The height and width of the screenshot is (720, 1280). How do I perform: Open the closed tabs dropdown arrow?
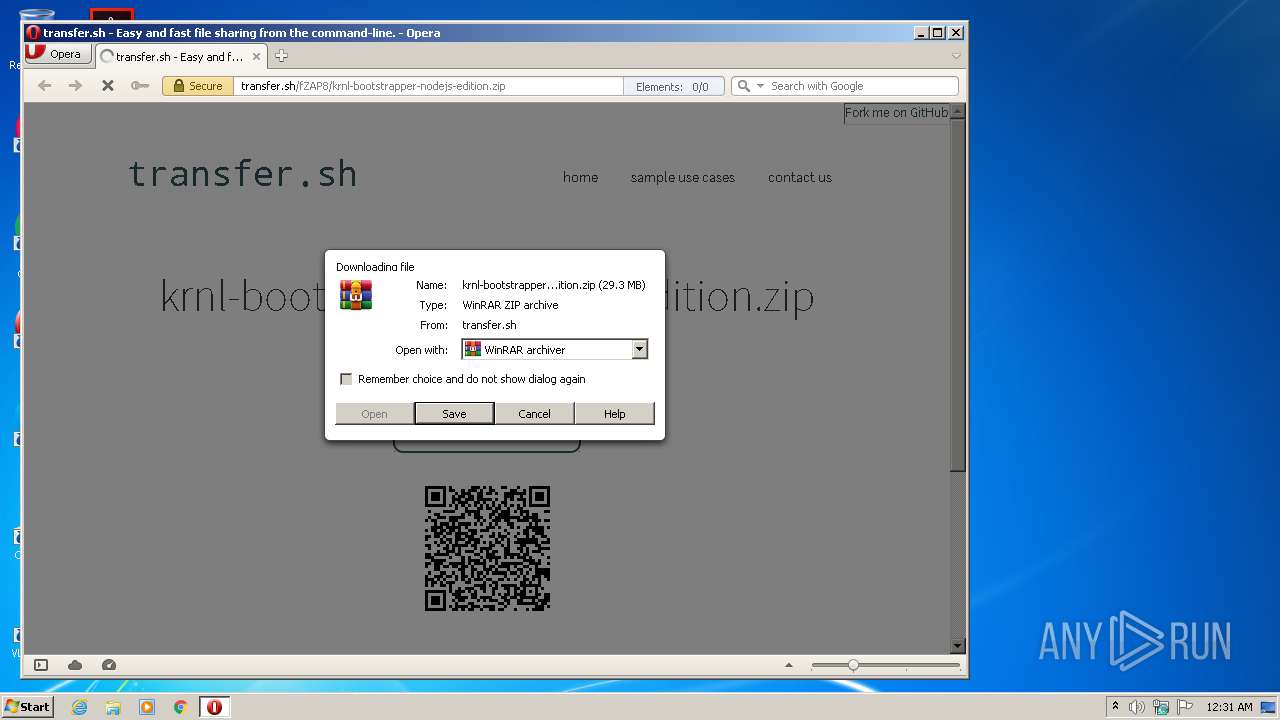point(956,56)
